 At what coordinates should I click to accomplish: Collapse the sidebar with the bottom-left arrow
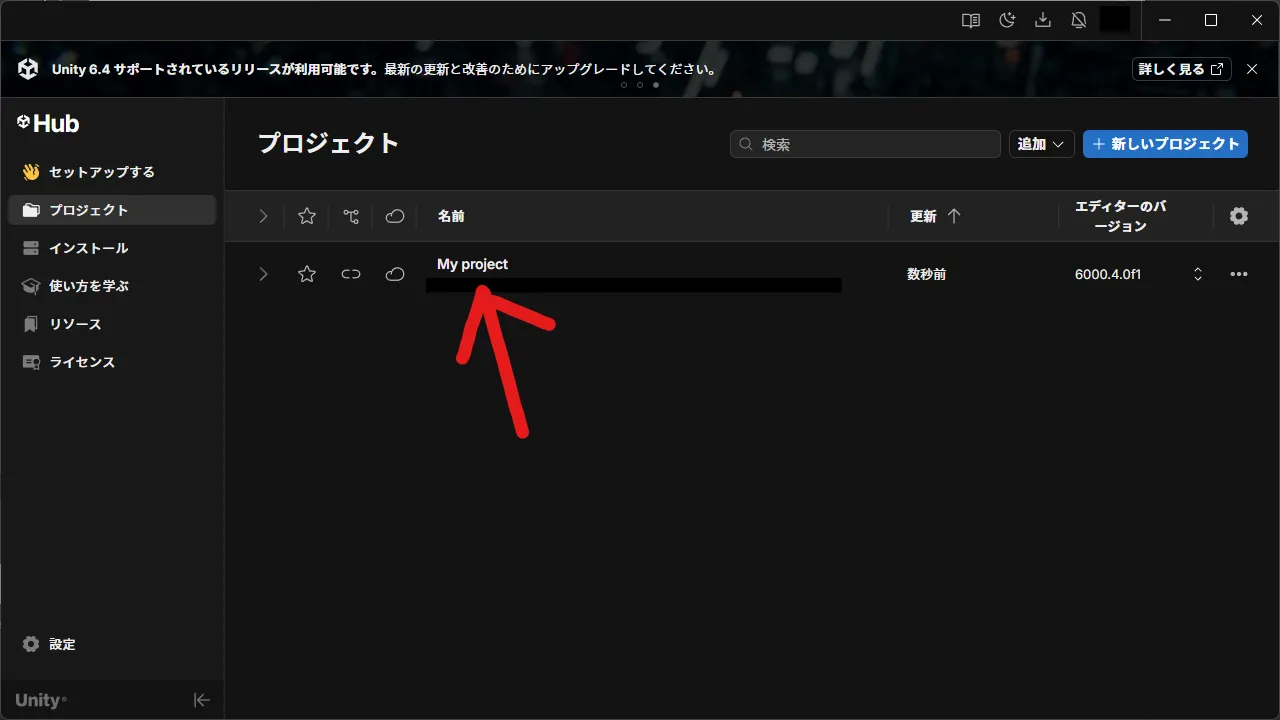201,700
